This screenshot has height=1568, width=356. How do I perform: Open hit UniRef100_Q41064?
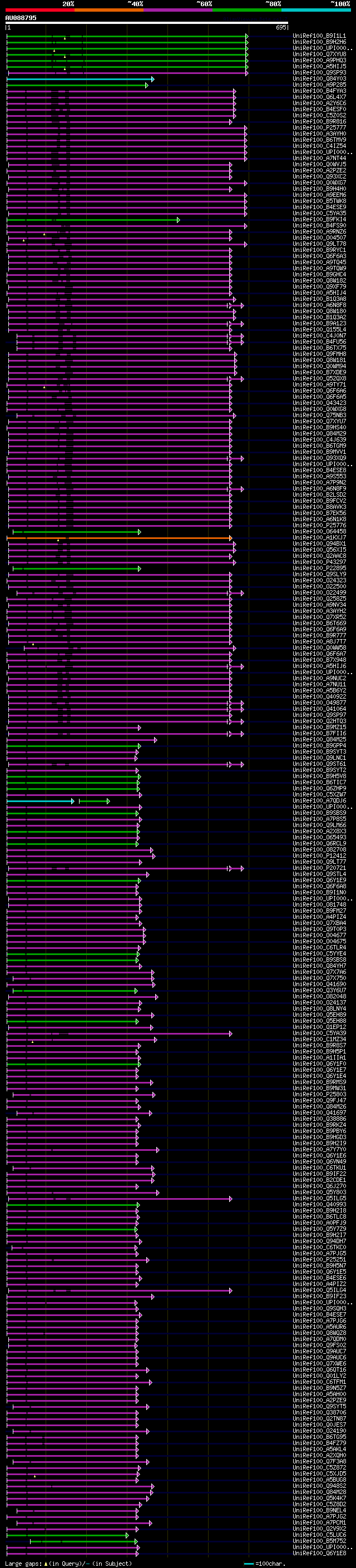[319, 709]
